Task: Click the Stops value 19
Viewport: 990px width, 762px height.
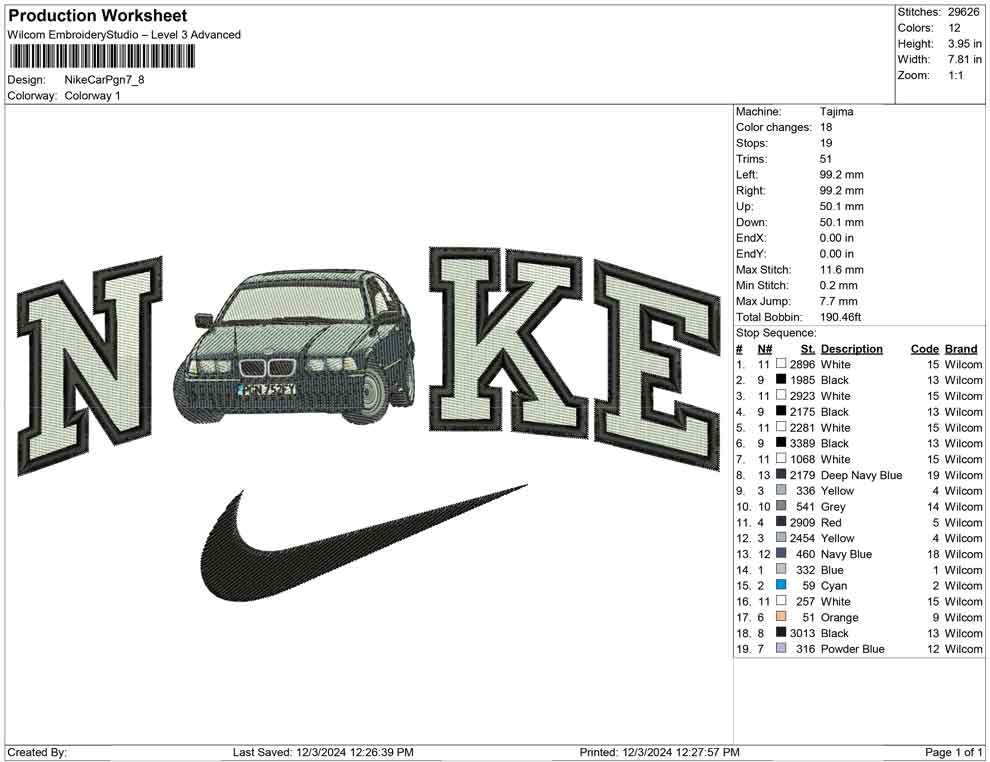Action: [826, 143]
